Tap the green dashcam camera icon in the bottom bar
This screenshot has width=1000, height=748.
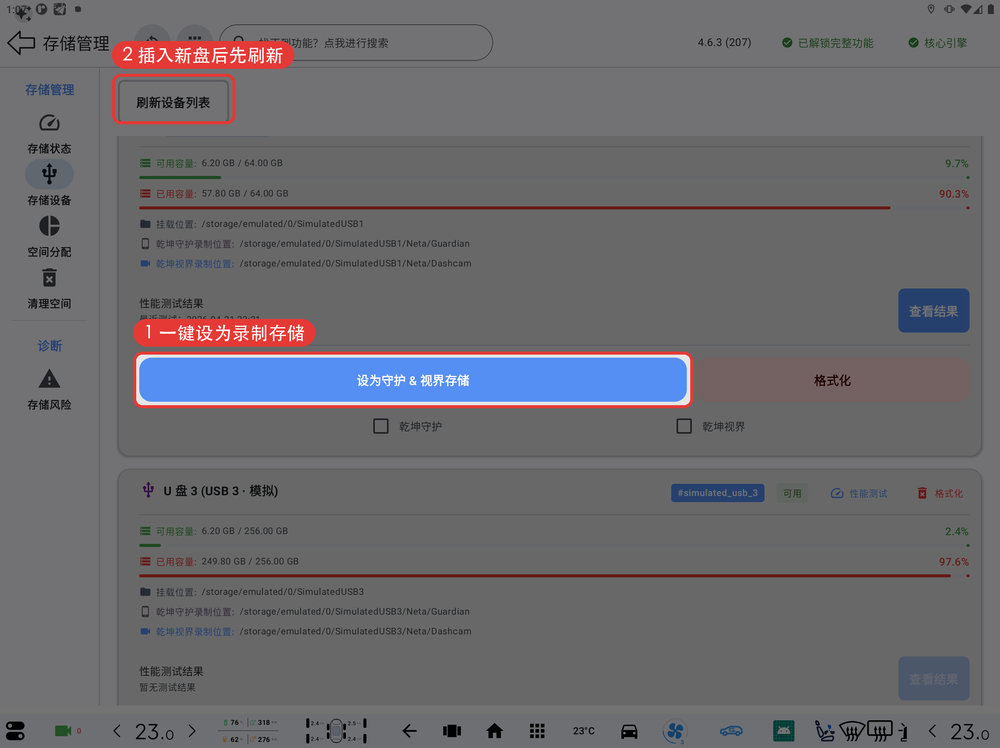[63, 731]
